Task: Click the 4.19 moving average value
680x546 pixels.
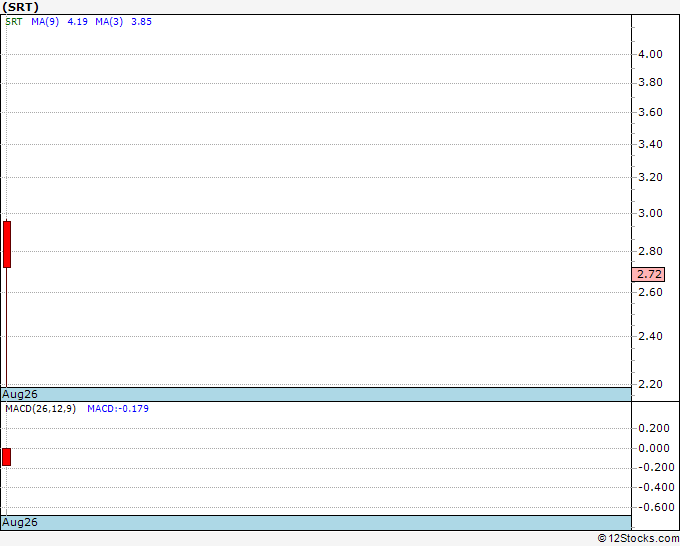Action: (78, 22)
